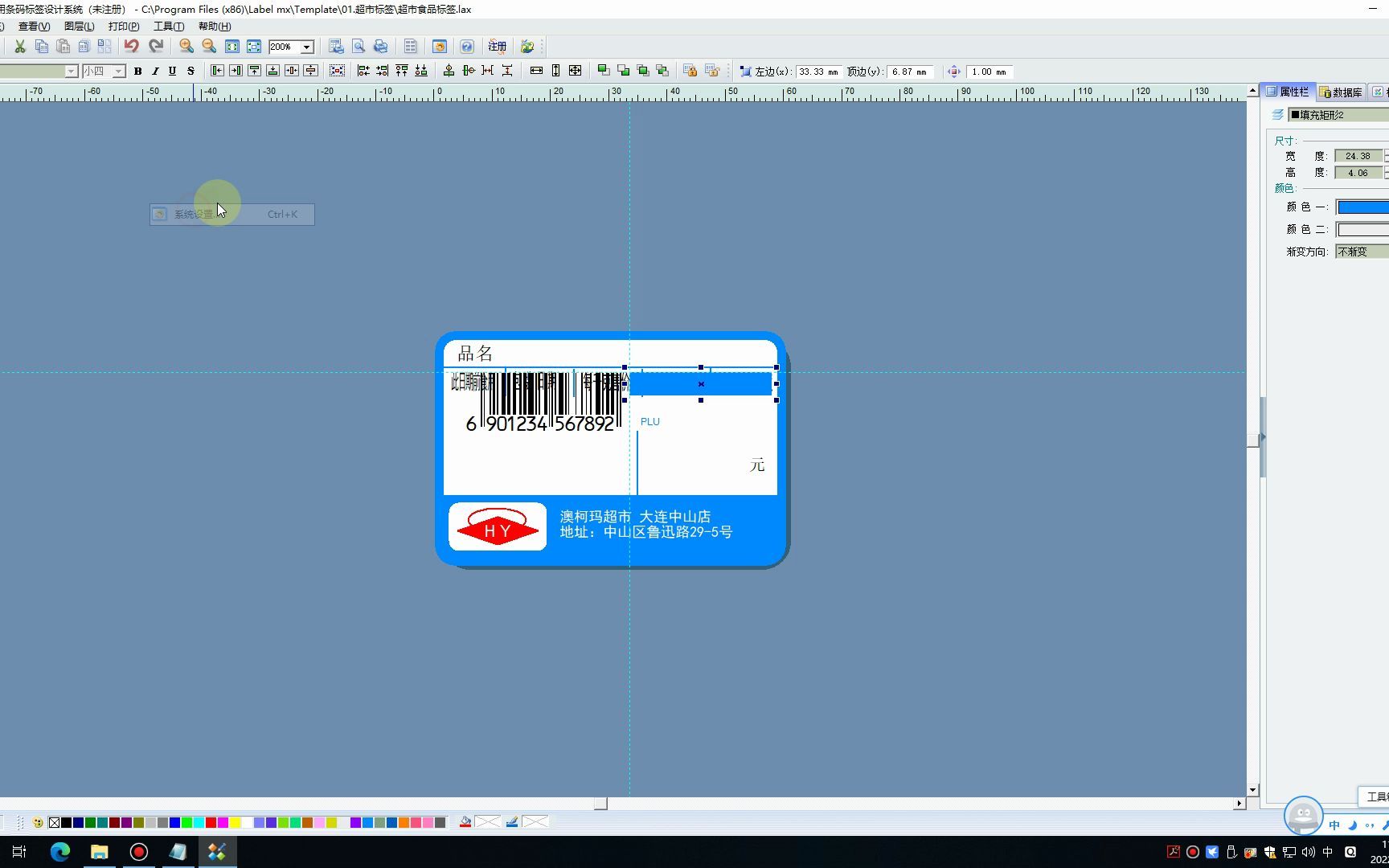Open the help question-mark icon
This screenshot has height=868, width=1389.
[467, 47]
